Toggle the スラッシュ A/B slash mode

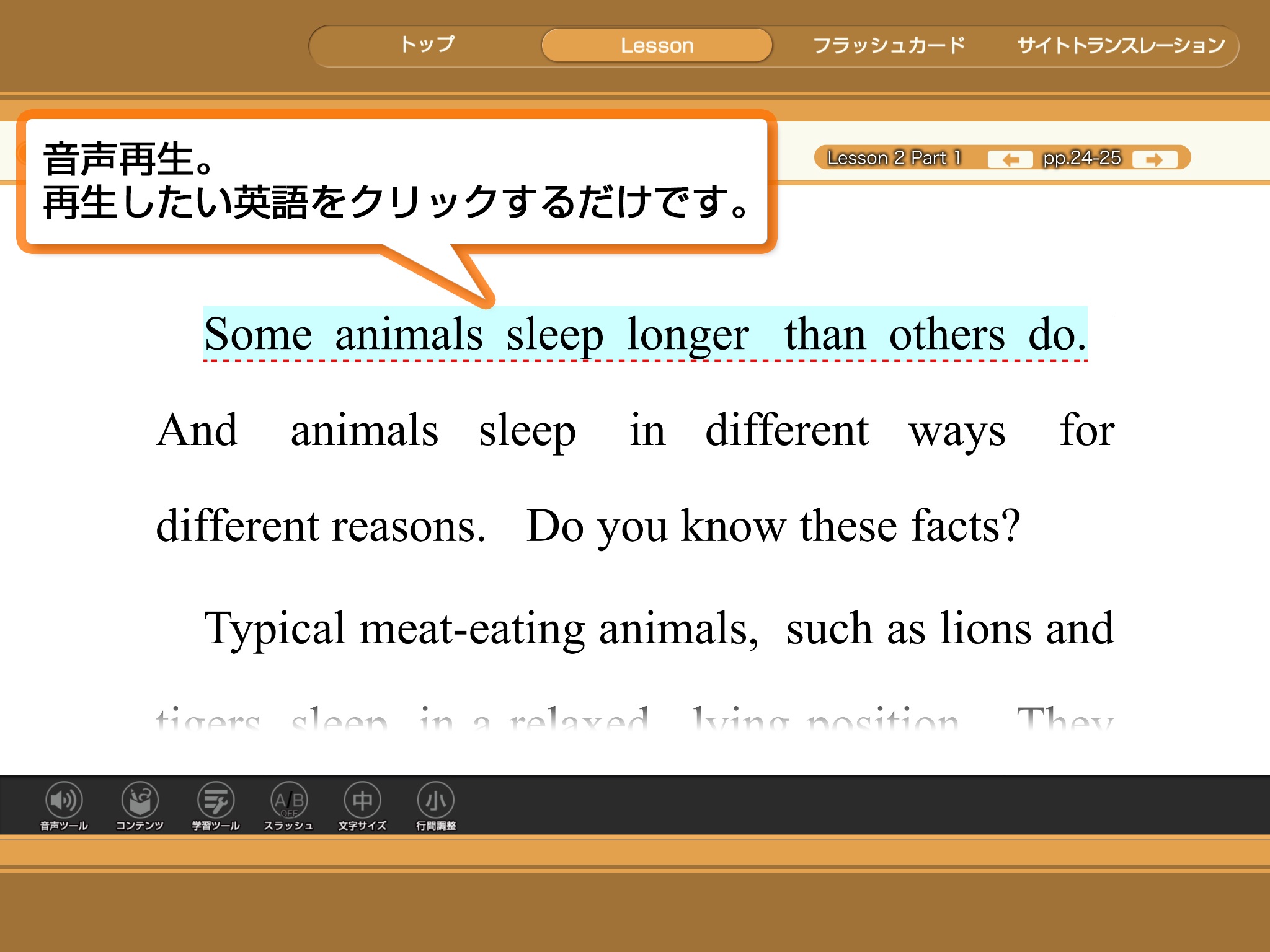pyautogui.click(x=289, y=806)
